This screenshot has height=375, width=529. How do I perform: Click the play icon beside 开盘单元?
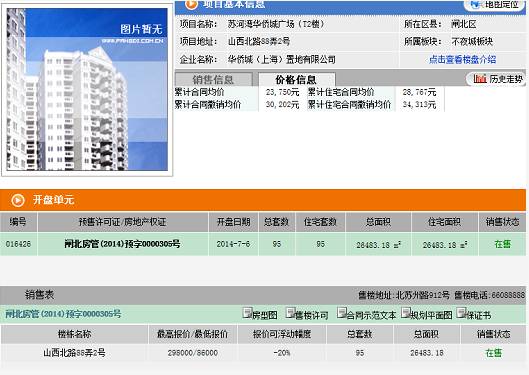(18, 200)
